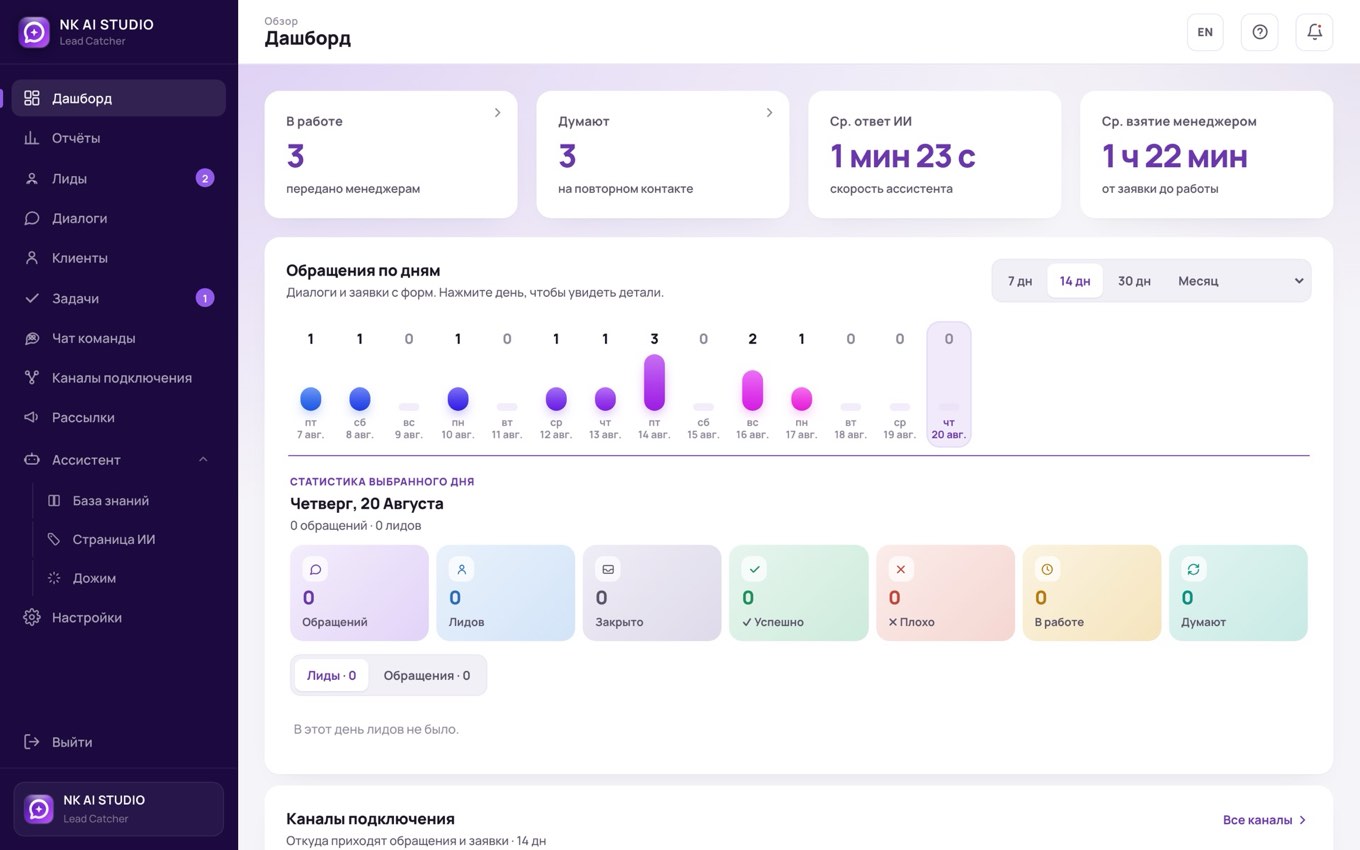
Task: Select the 7 дн period tab
Action: coord(1020,281)
